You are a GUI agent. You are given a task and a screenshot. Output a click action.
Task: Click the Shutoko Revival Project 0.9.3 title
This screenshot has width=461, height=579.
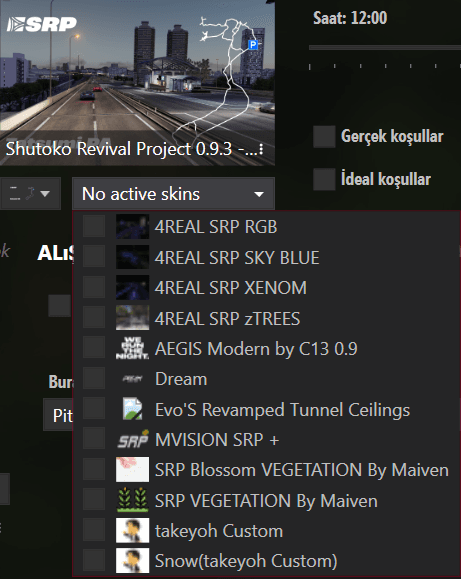(x=132, y=149)
